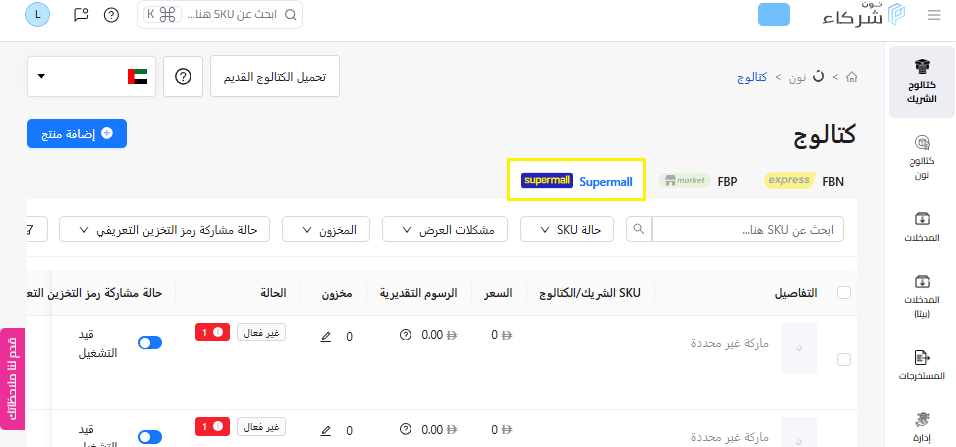Edit stock pencil icon in second row
Image resolution: width=956 pixels, height=447 pixels.
326,431
